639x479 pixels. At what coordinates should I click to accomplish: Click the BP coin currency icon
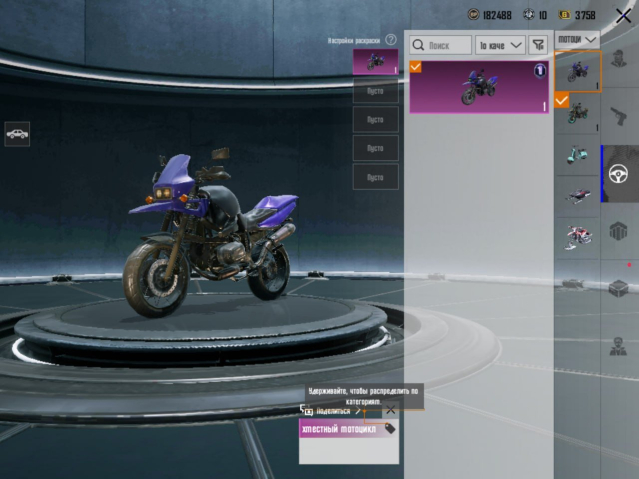(x=473, y=15)
